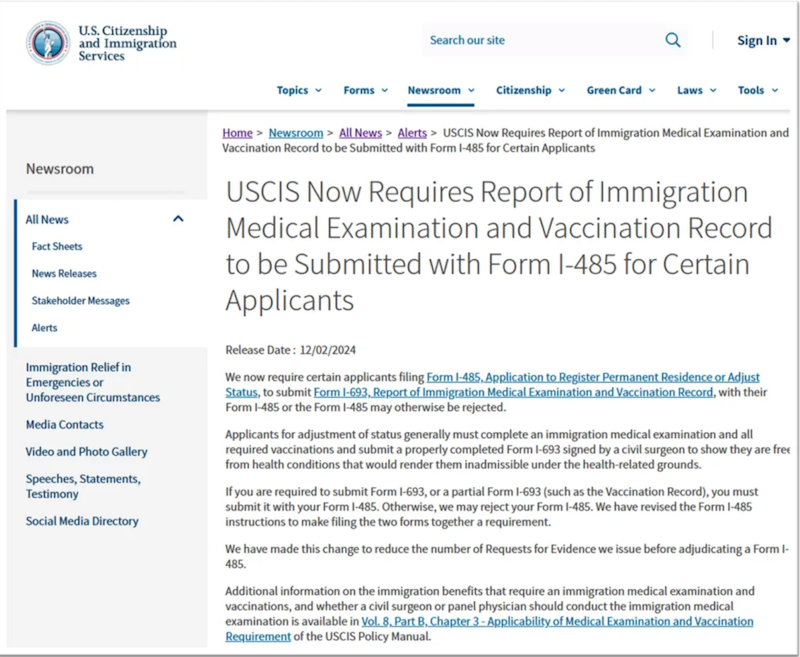Open the Form I-693 report link

(x=513, y=392)
